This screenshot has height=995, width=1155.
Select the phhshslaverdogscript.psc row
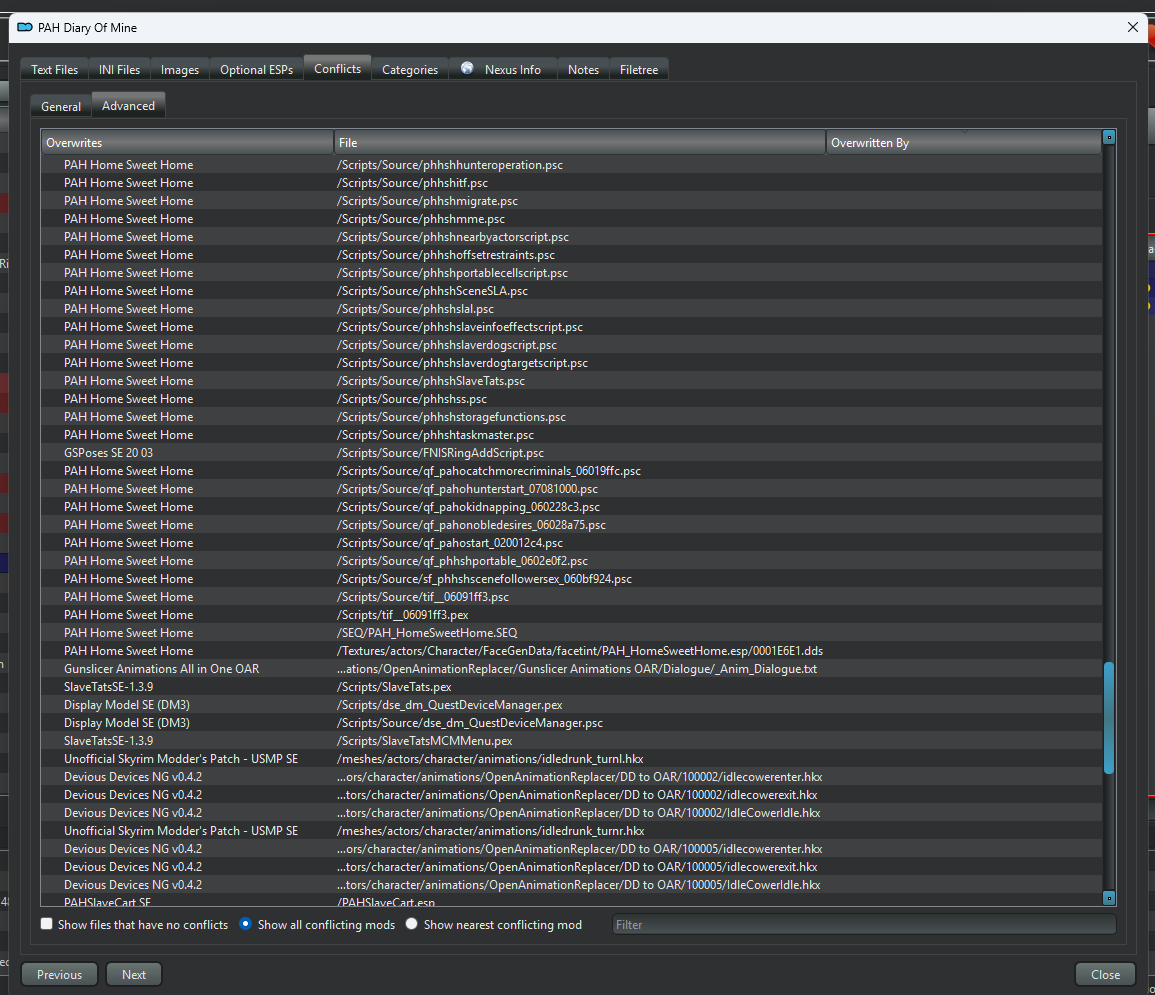(572, 345)
